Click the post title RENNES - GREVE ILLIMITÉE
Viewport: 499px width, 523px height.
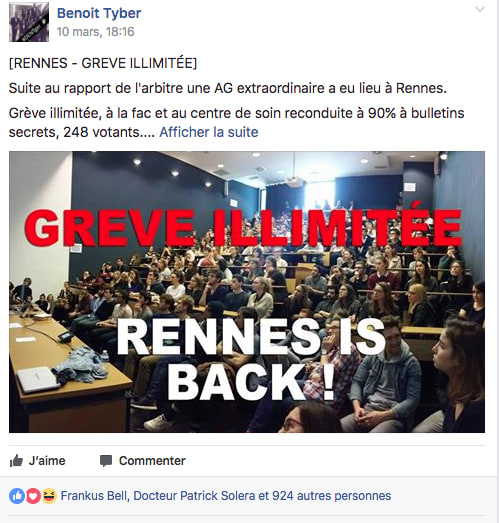pyautogui.click(x=103, y=63)
